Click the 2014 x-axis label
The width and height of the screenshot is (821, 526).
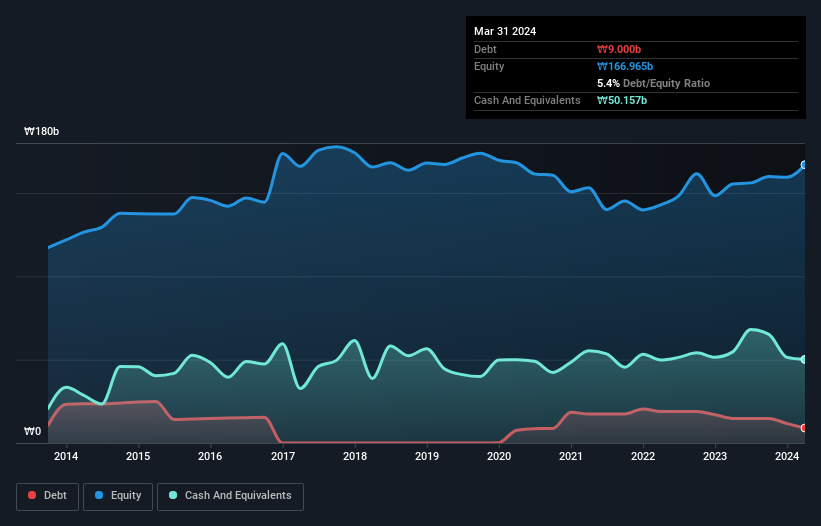point(66,456)
